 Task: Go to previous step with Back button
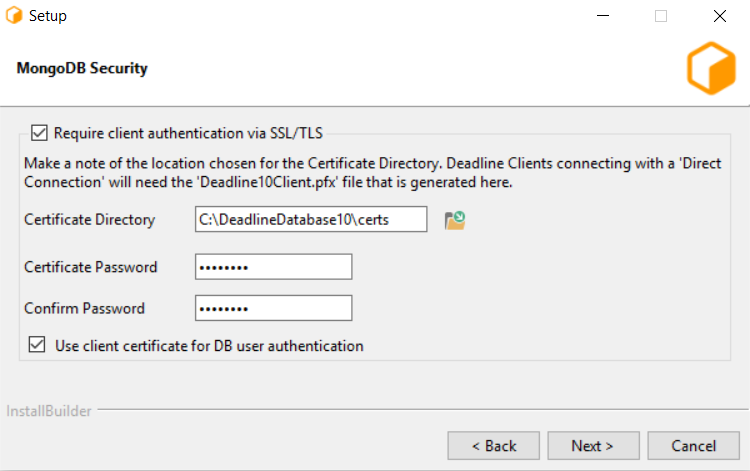coord(494,446)
